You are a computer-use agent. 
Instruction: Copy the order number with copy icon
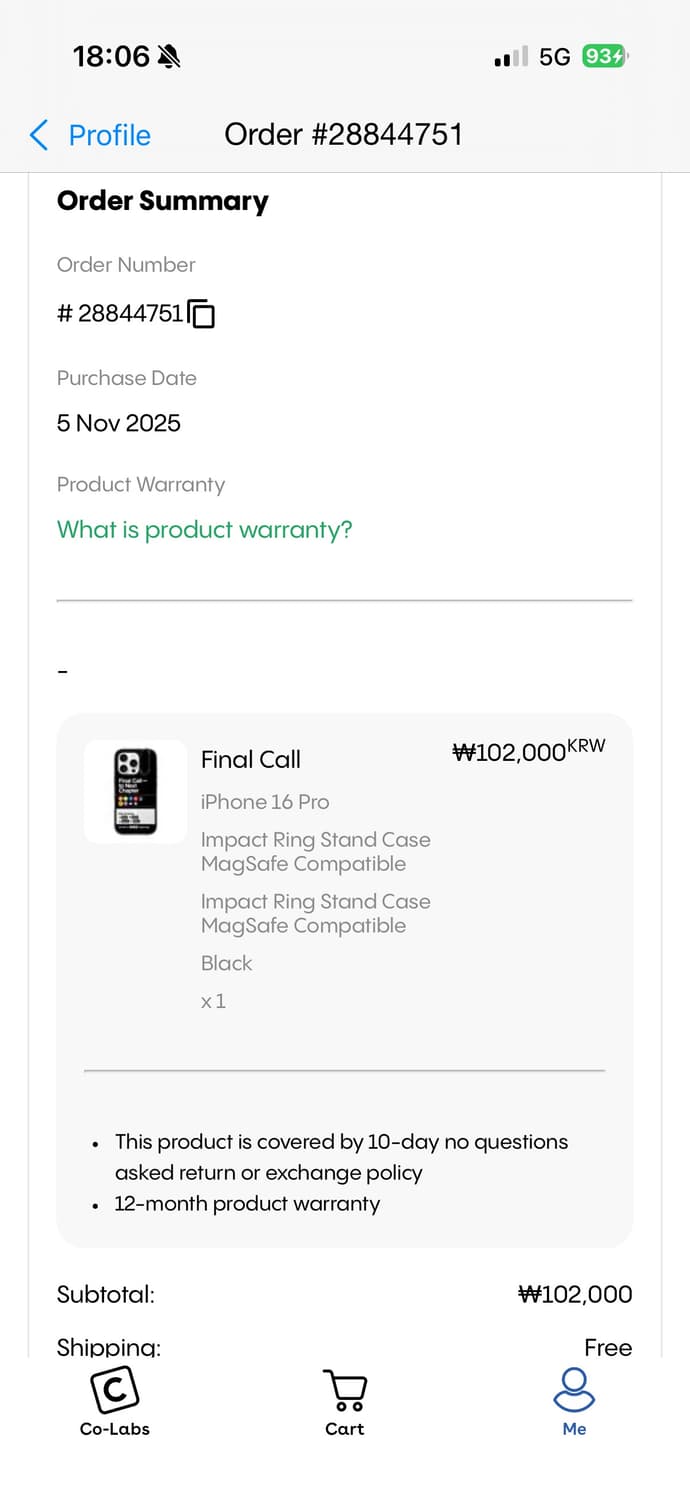tap(201, 314)
